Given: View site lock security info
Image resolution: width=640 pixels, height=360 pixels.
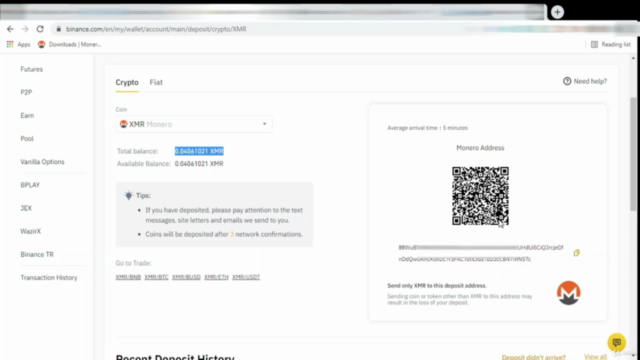Looking at the screenshot, I should click(58, 29).
